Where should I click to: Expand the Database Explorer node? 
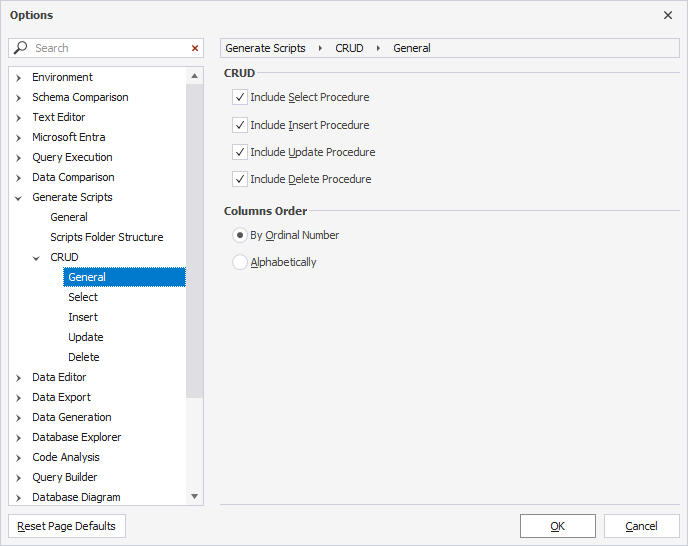[18, 438]
